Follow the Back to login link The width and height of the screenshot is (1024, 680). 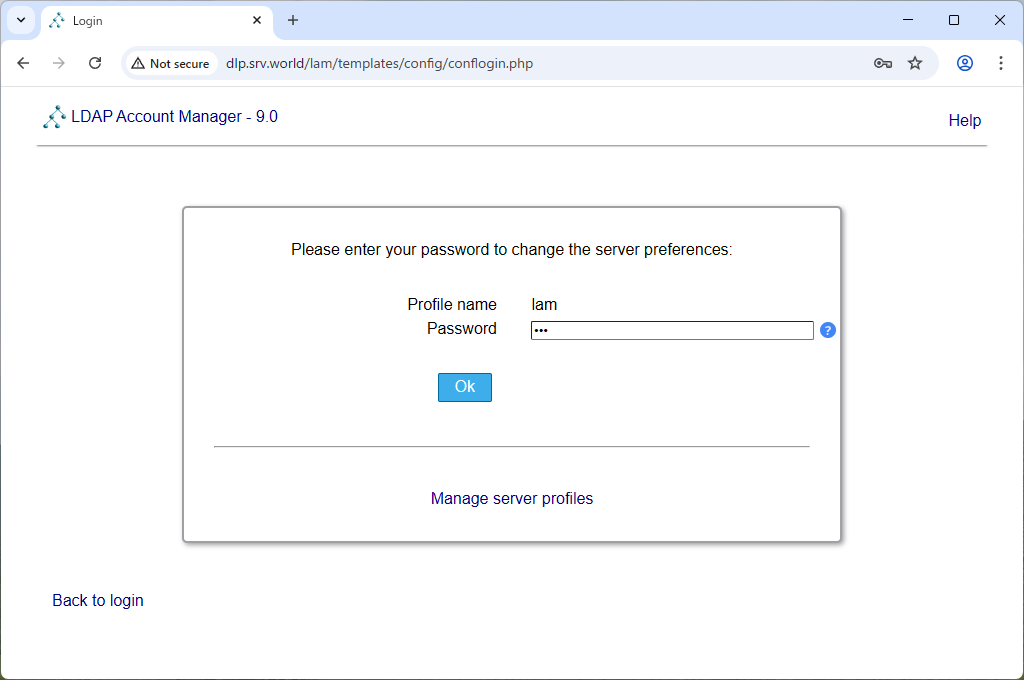click(98, 600)
